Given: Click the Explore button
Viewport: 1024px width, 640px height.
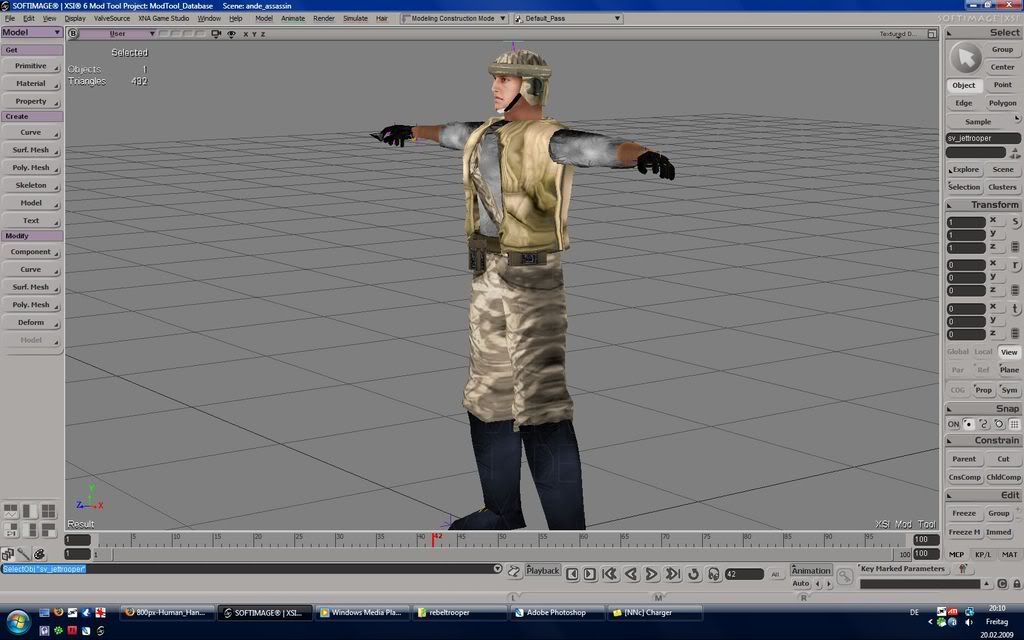Looking at the screenshot, I should tap(963, 170).
